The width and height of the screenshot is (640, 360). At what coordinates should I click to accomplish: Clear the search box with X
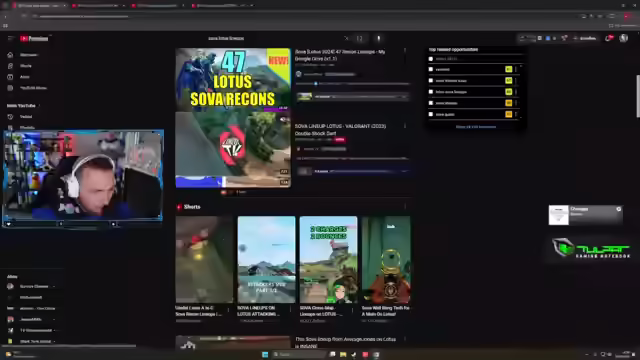346,38
